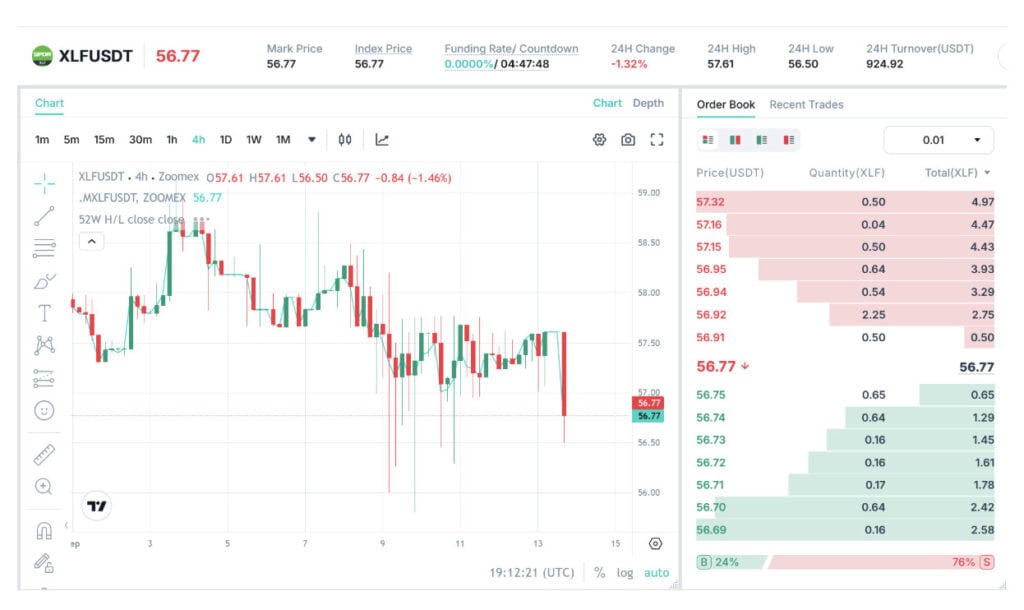Open the chart settings gear
The image size is (1024, 610).
600,140
